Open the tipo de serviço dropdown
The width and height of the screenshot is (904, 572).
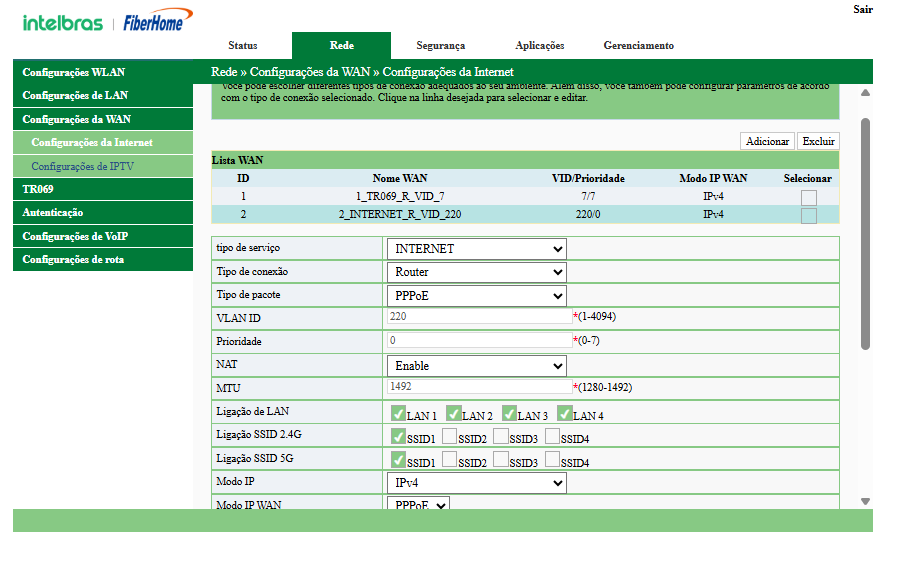[476, 249]
